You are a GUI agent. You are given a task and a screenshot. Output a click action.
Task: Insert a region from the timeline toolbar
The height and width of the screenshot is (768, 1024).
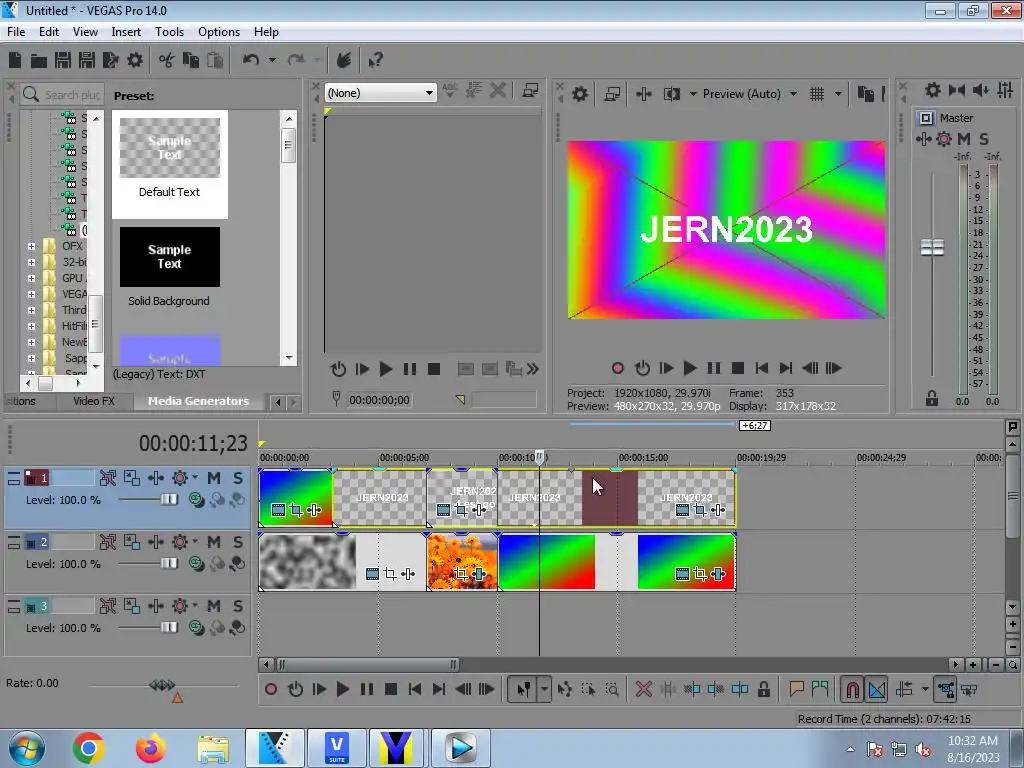coord(820,689)
